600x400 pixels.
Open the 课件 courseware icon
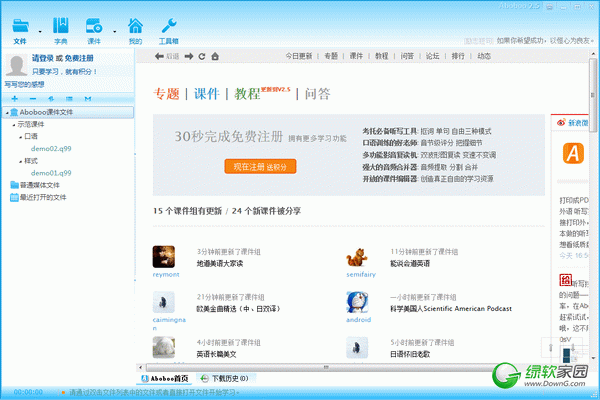pos(94,26)
